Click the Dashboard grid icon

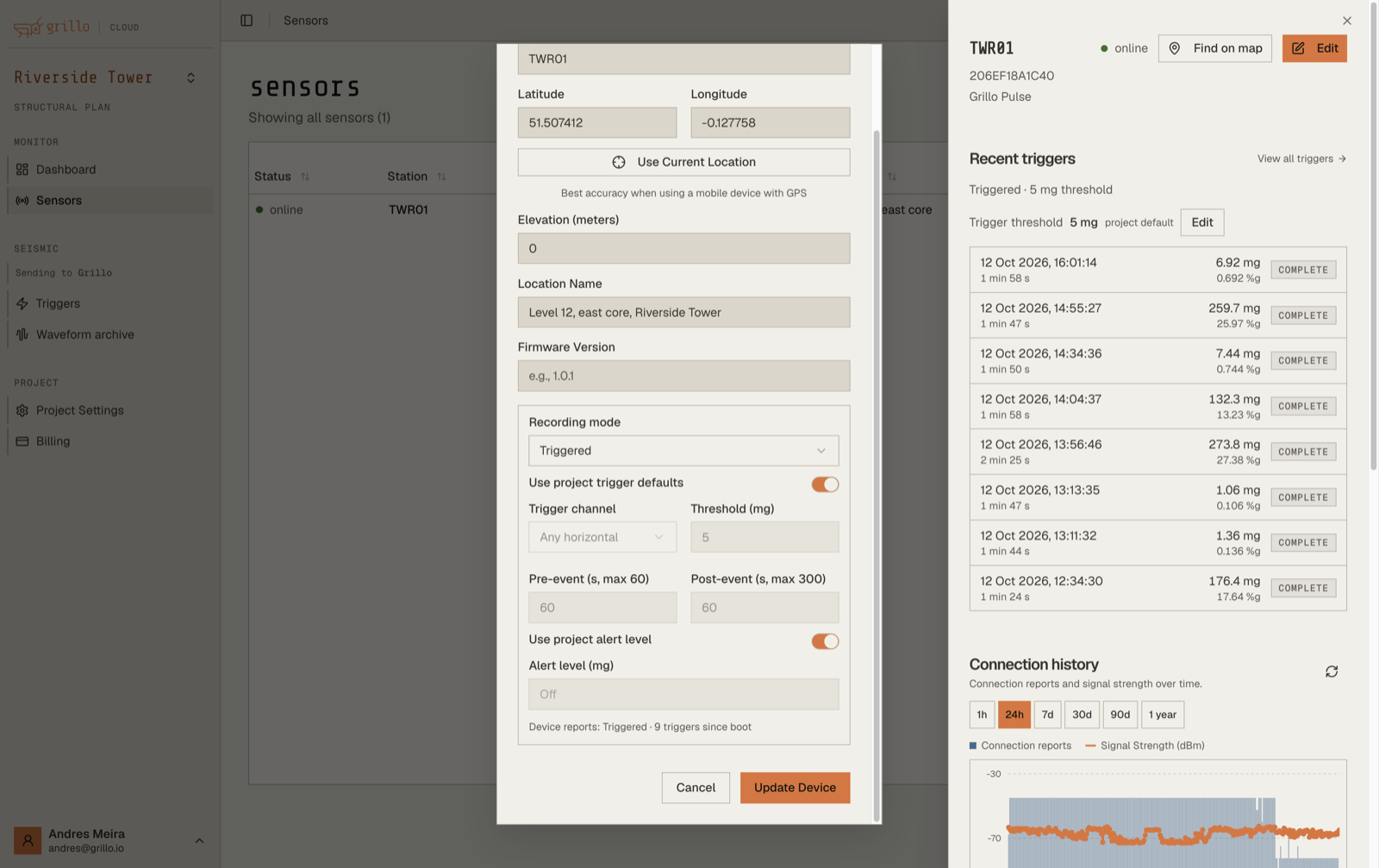pyautogui.click(x=22, y=170)
